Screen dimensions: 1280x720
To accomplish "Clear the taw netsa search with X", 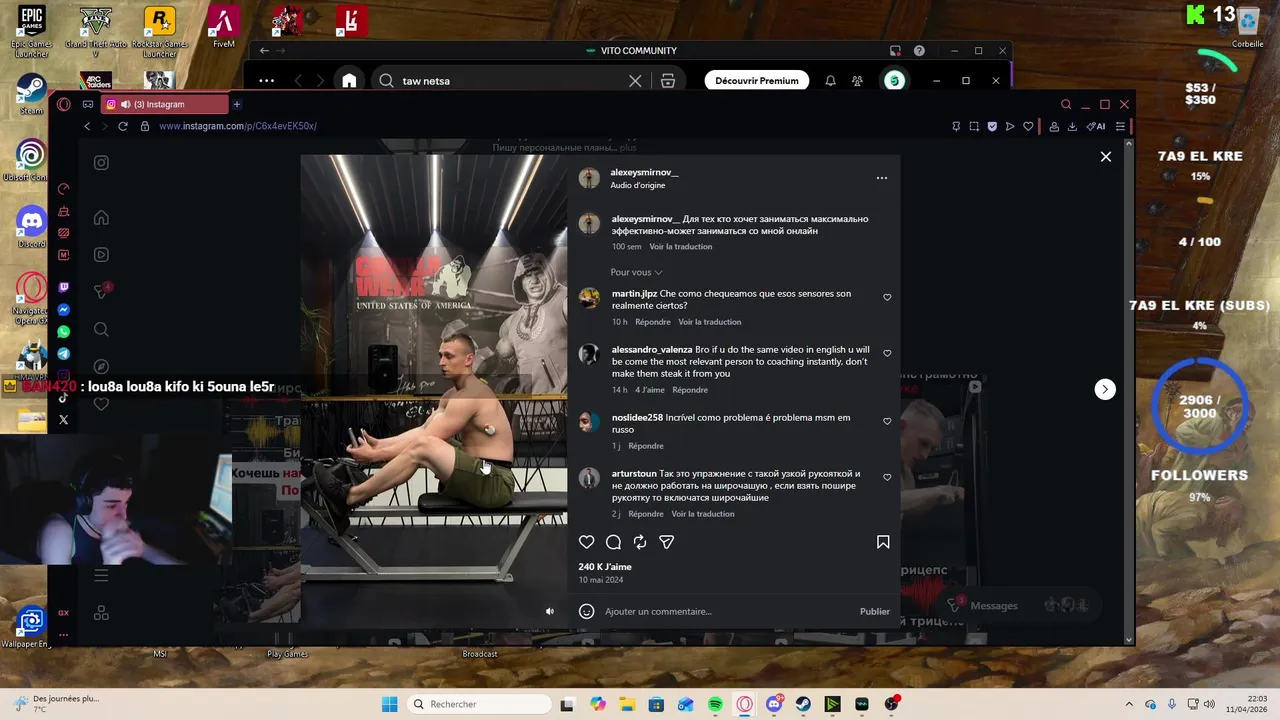I will point(635,81).
